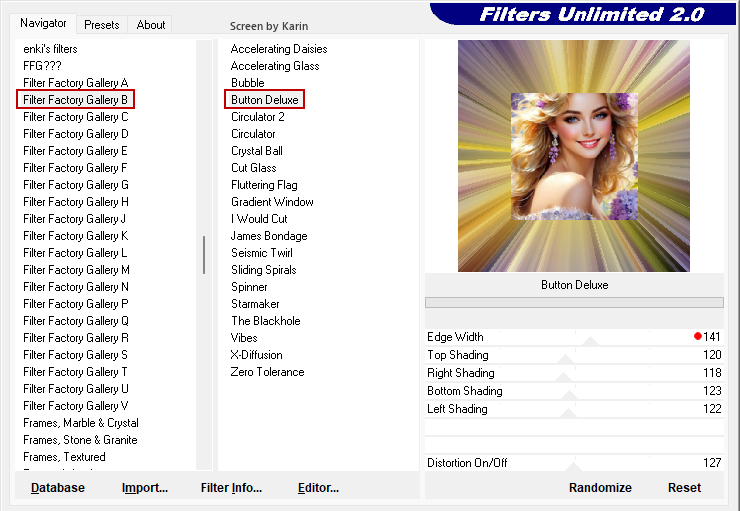The width and height of the screenshot is (740, 511).
Task: Select Filter Factory Gallery B category
Action: pos(76,100)
